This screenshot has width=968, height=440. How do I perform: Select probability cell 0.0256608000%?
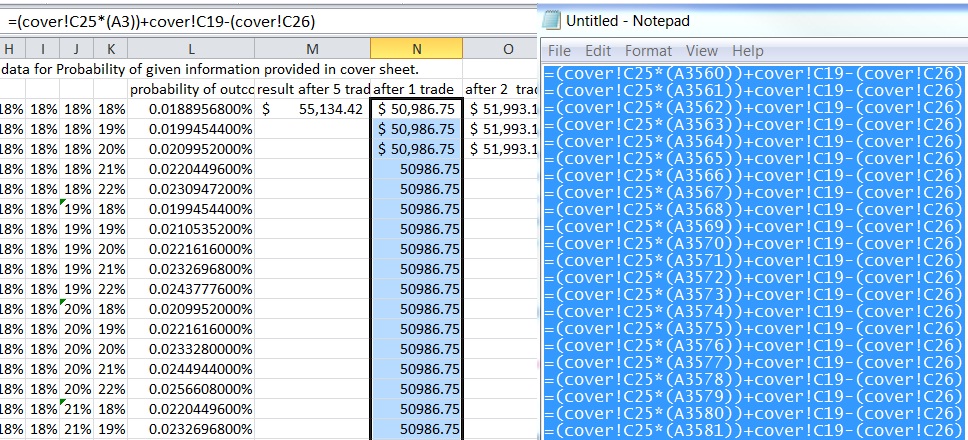[191, 389]
